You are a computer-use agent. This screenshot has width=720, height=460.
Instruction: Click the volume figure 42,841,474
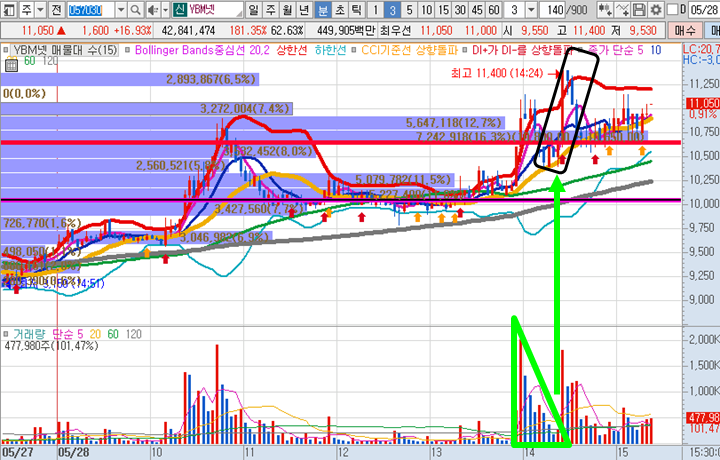point(188,31)
